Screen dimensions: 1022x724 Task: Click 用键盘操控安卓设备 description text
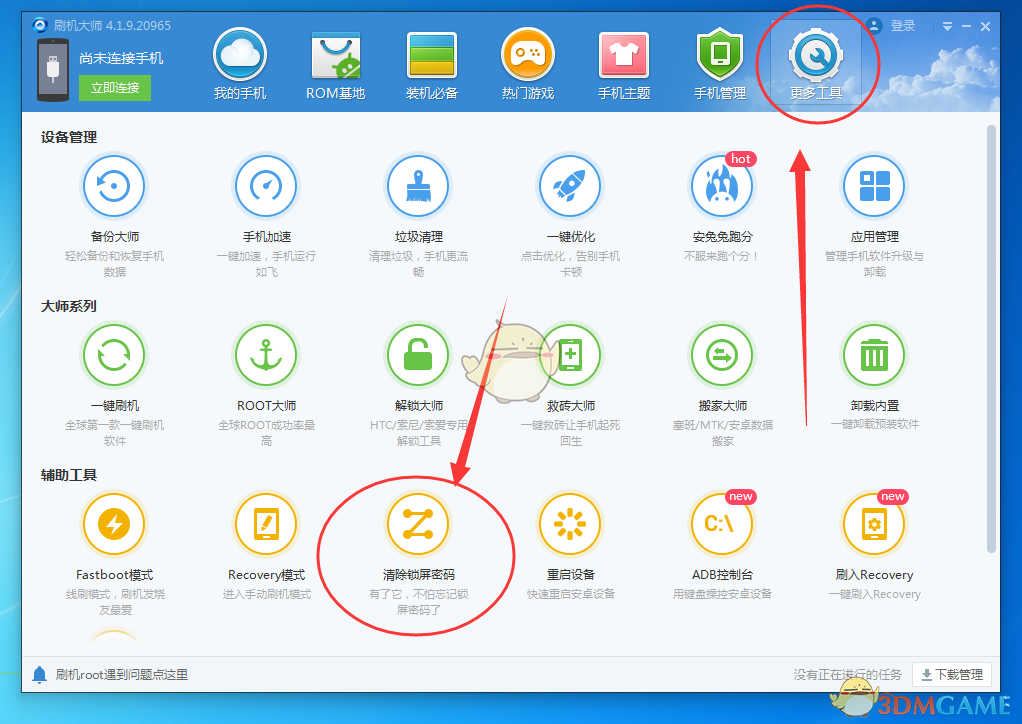tap(722, 594)
